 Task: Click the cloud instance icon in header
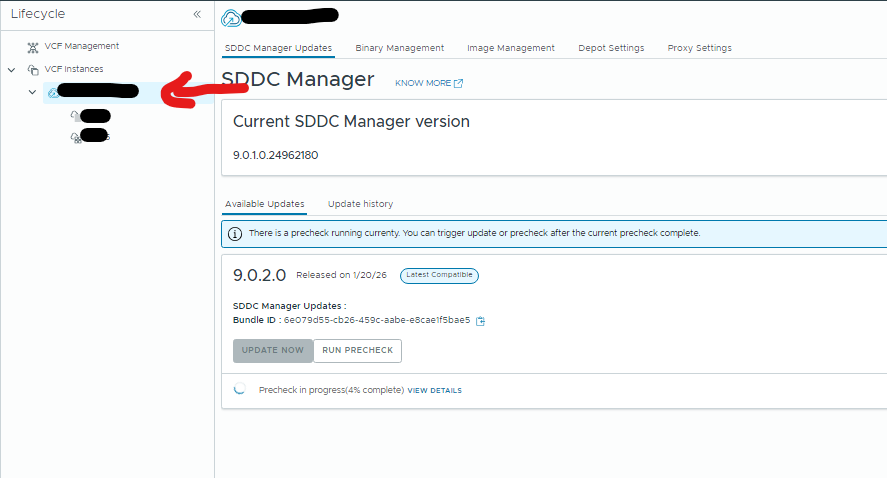point(231,18)
